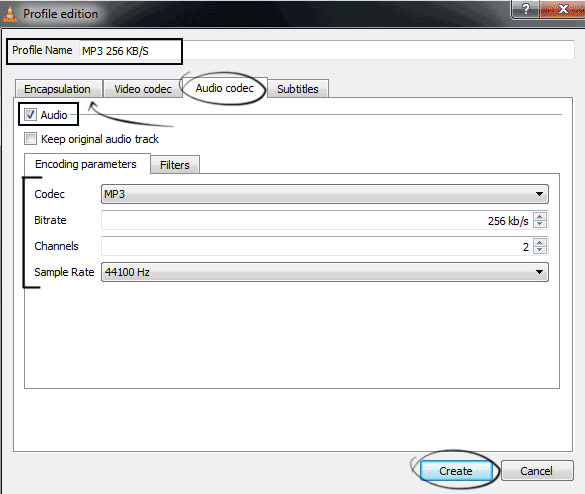
Task: Toggle the Audio checkbox
Action: tap(30, 115)
